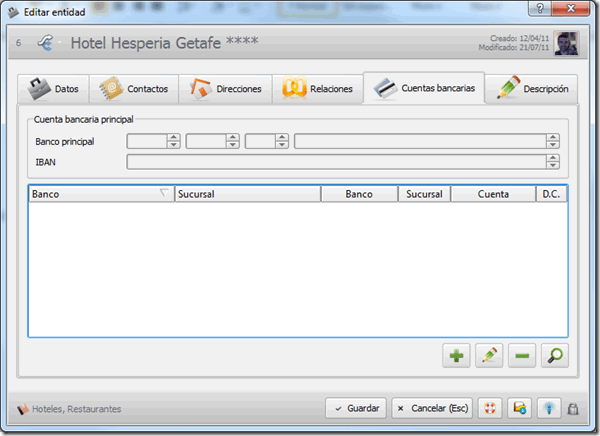Open help via lifebuoy icon
The width and height of the screenshot is (600, 436).
[490, 408]
